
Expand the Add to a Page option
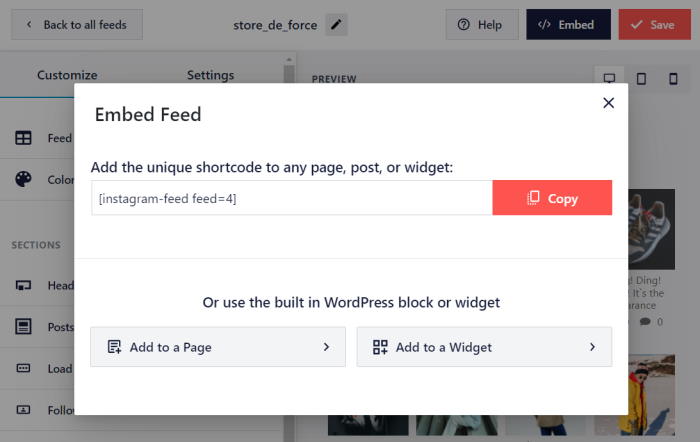coord(217,347)
